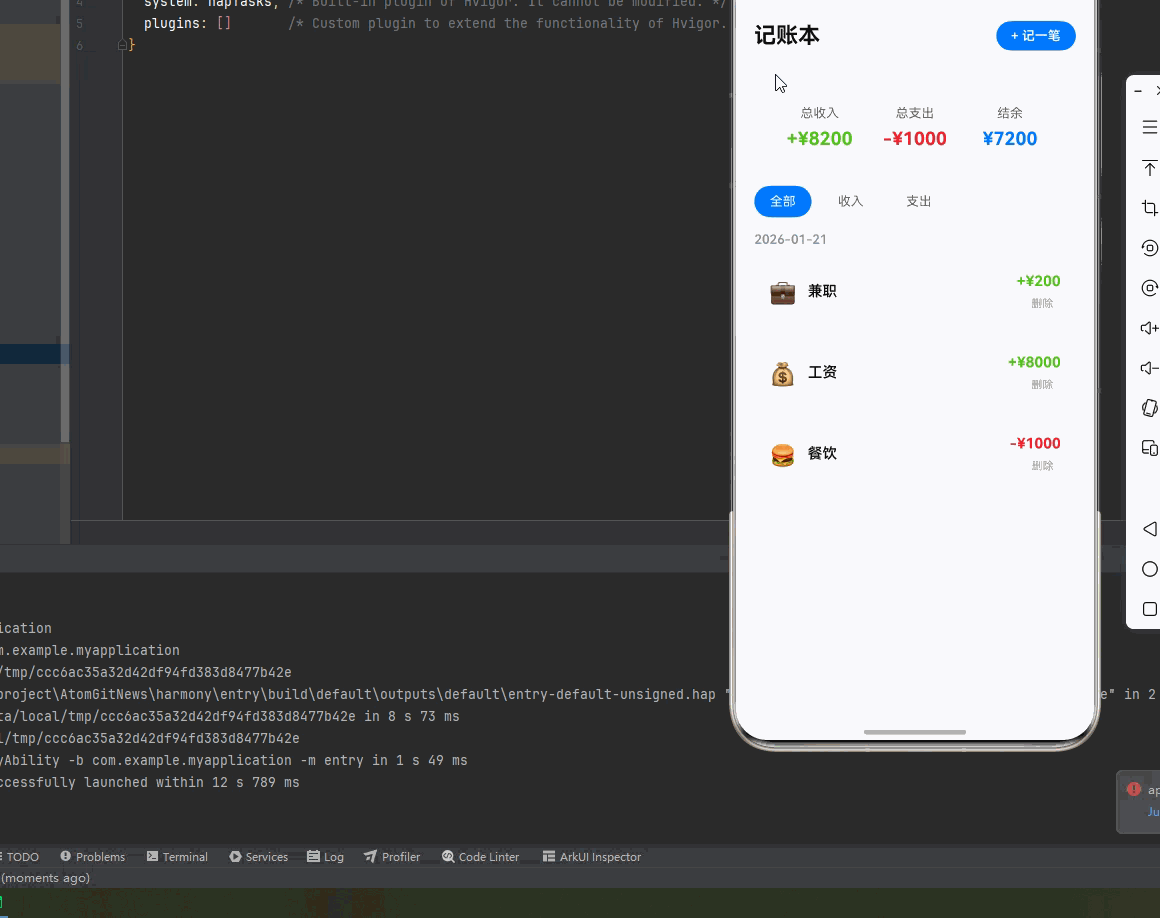Click the emulator recent apps square button
1160x918 pixels.
pos(1150,609)
